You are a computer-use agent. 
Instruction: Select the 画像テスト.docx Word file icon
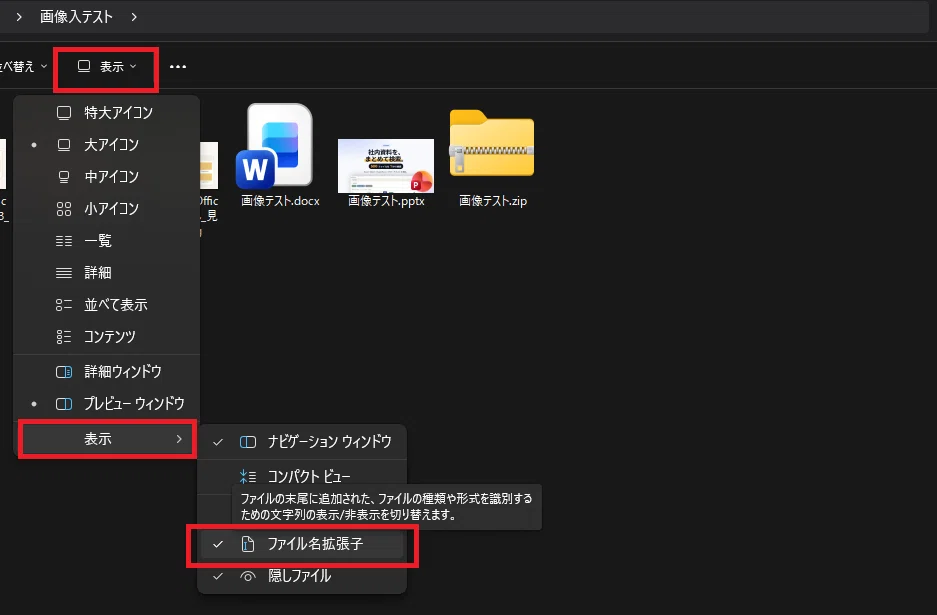tap(275, 146)
